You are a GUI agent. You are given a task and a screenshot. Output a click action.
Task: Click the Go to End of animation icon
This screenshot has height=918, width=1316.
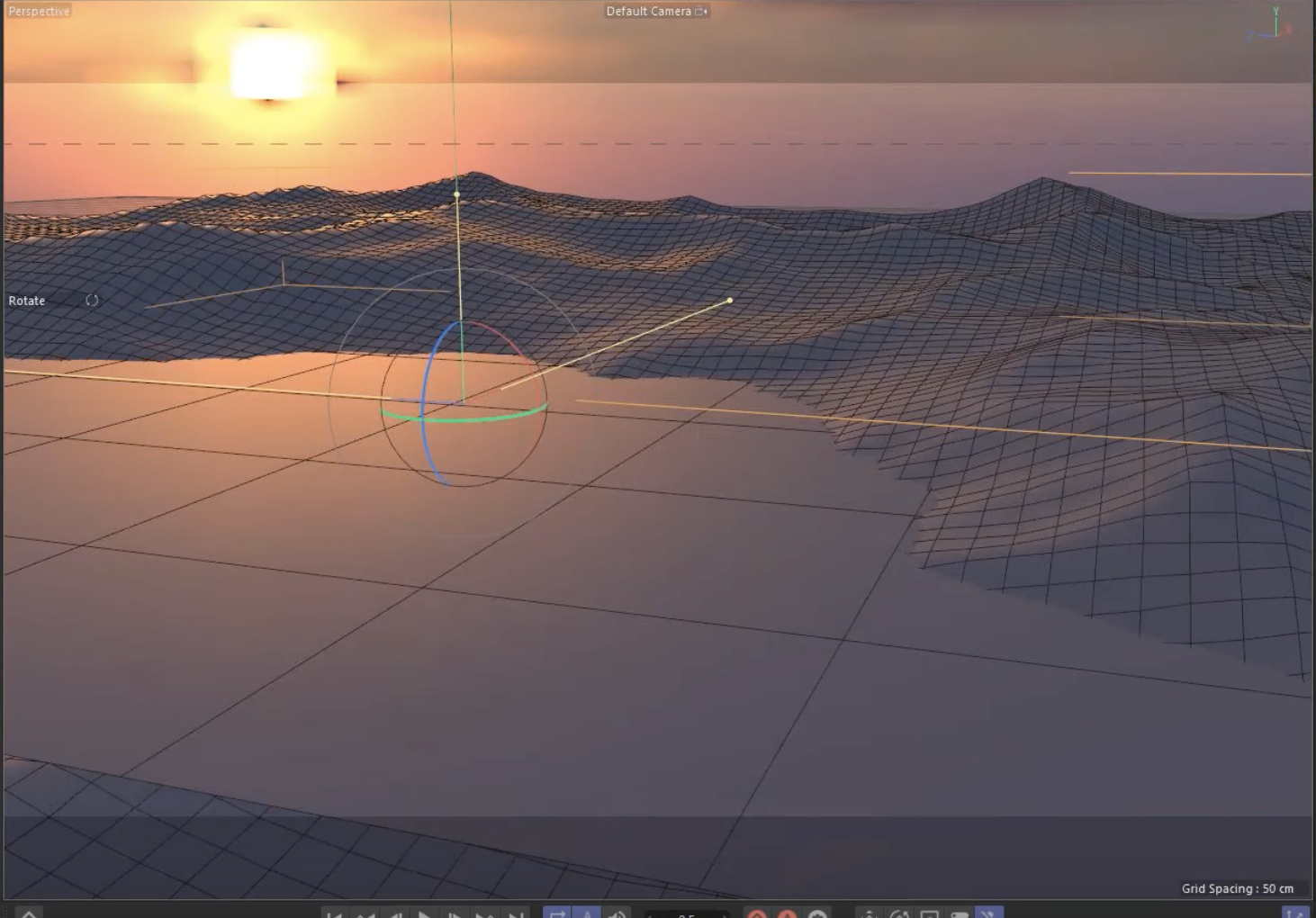[x=517, y=913]
